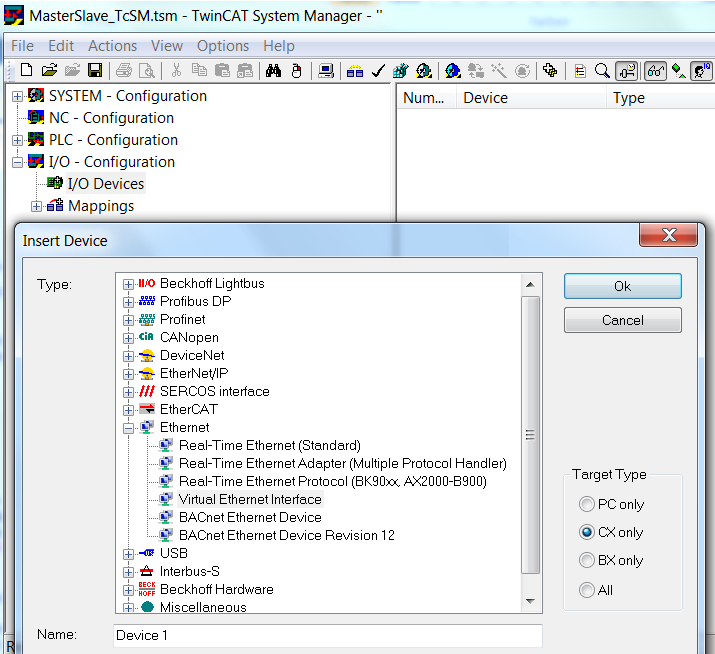Image resolution: width=715 pixels, height=654 pixels.
Task: Open the File menu
Action: point(22,46)
